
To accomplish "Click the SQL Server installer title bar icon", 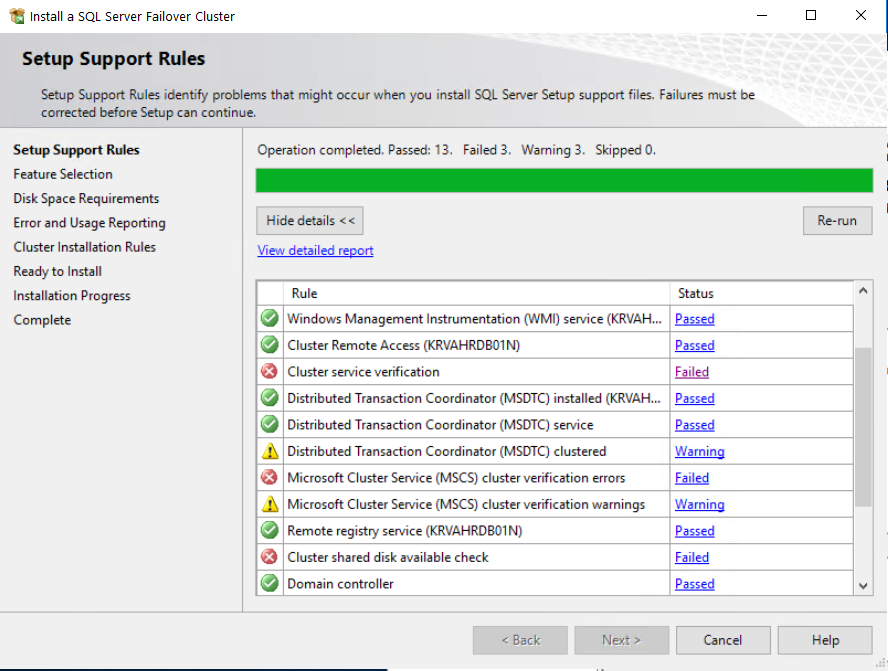I will pyautogui.click(x=17, y=16).
